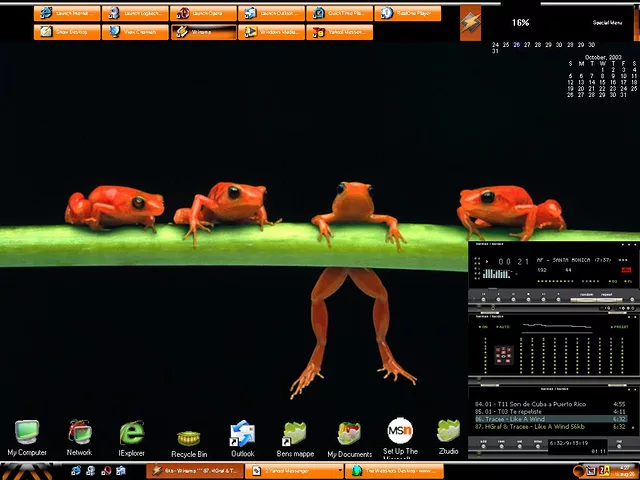This screenshot has height=480, width=640.
Task: Open the Special Menu at top right
Action: [x=607, y=22]
